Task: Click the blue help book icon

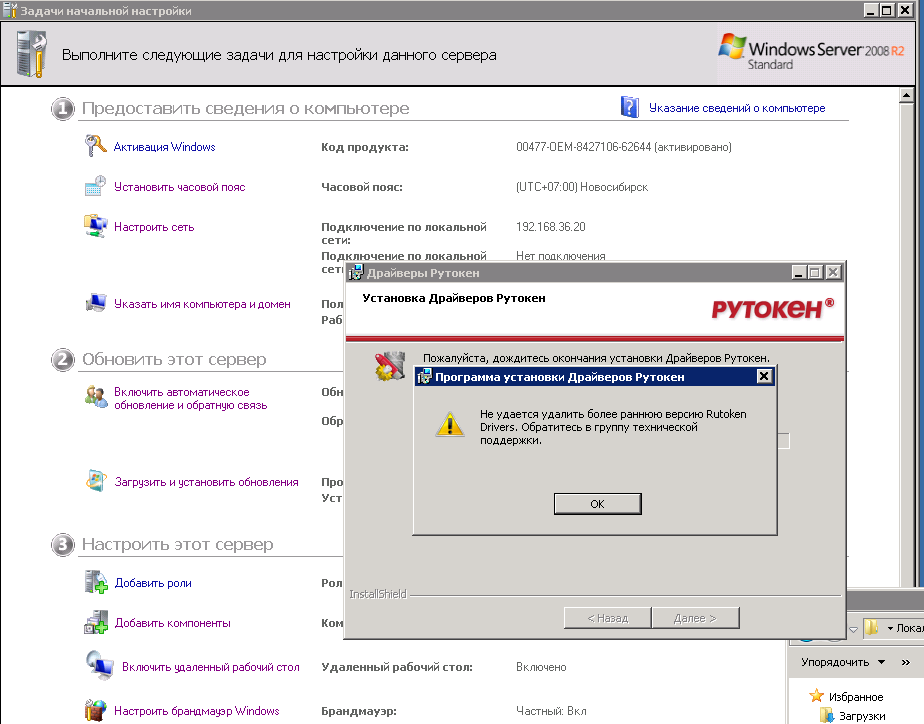Action: (629, 108)
